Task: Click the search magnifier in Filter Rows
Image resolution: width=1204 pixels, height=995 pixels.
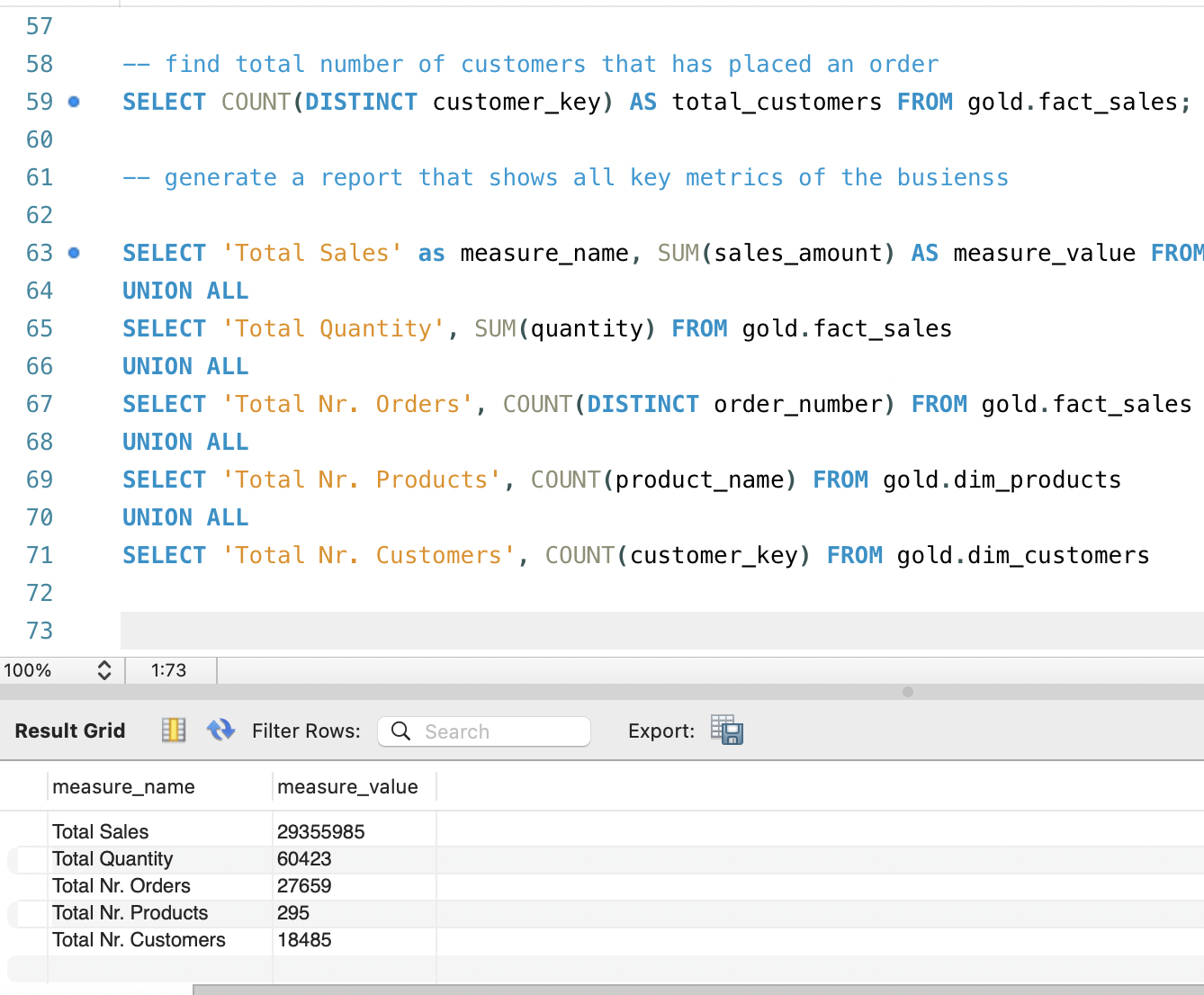Action: [400, 731]
